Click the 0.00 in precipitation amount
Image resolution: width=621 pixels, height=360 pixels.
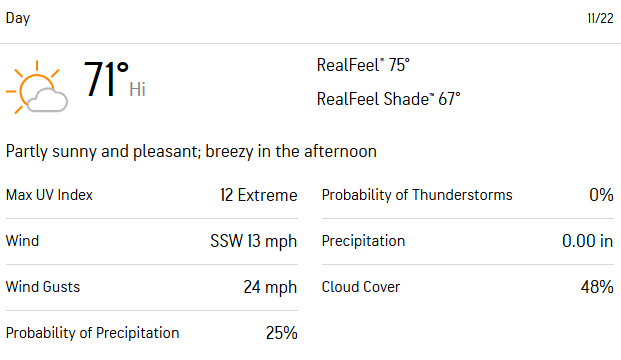click(588, 241)
